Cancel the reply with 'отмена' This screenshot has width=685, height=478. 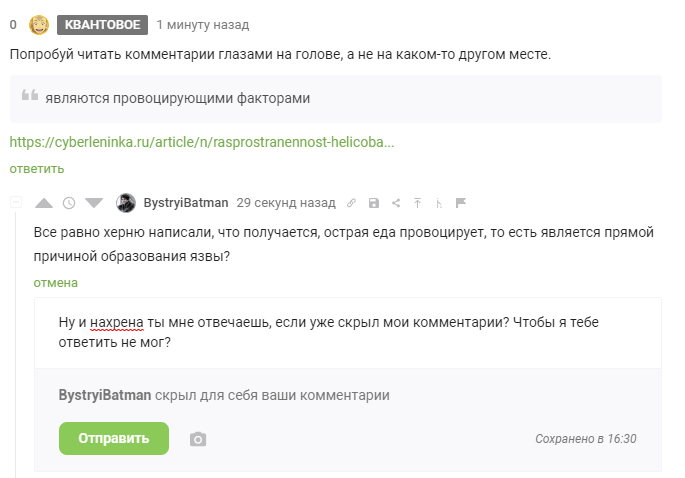(x=56, y=283)
